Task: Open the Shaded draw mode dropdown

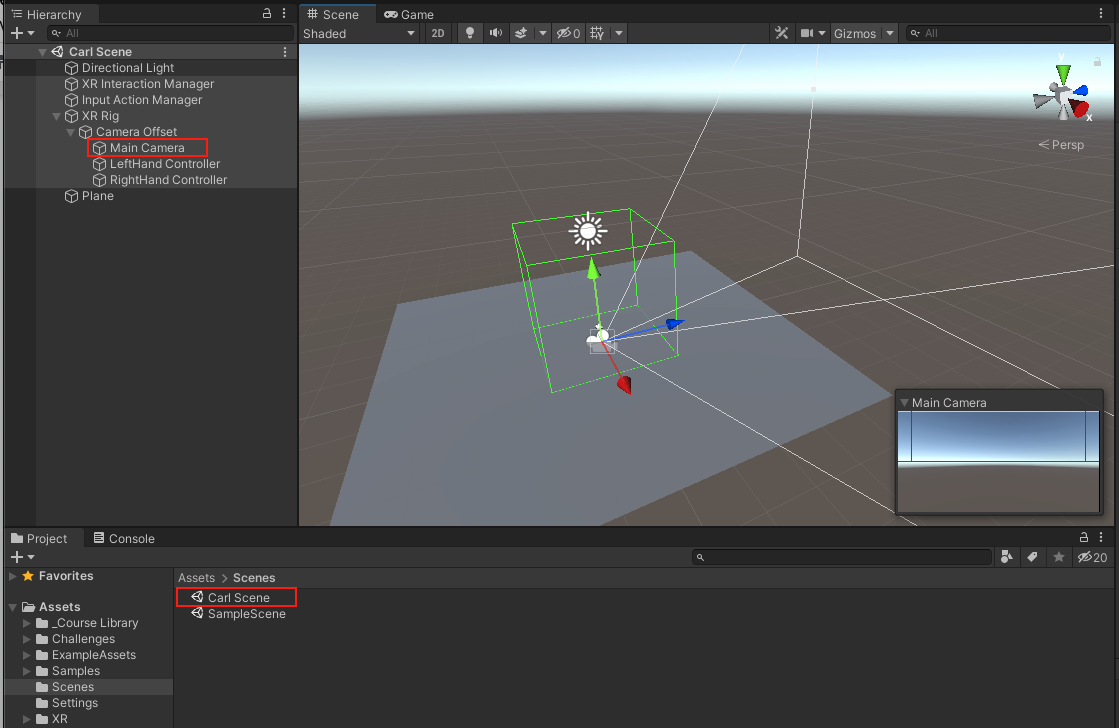Action: point(359,33)
